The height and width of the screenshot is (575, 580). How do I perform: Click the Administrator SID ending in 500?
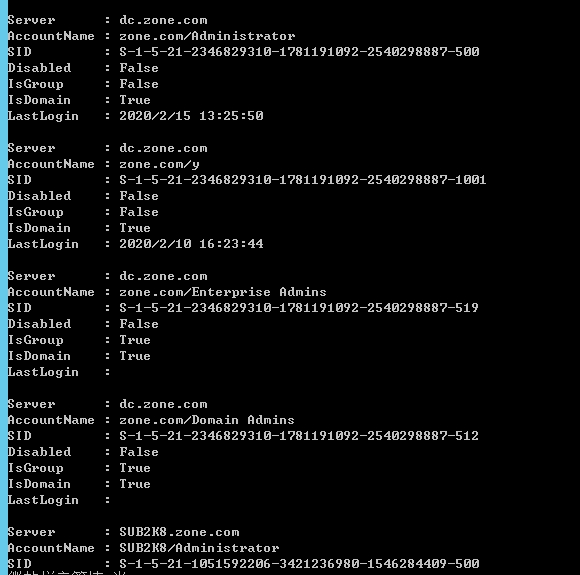point(299,51)
